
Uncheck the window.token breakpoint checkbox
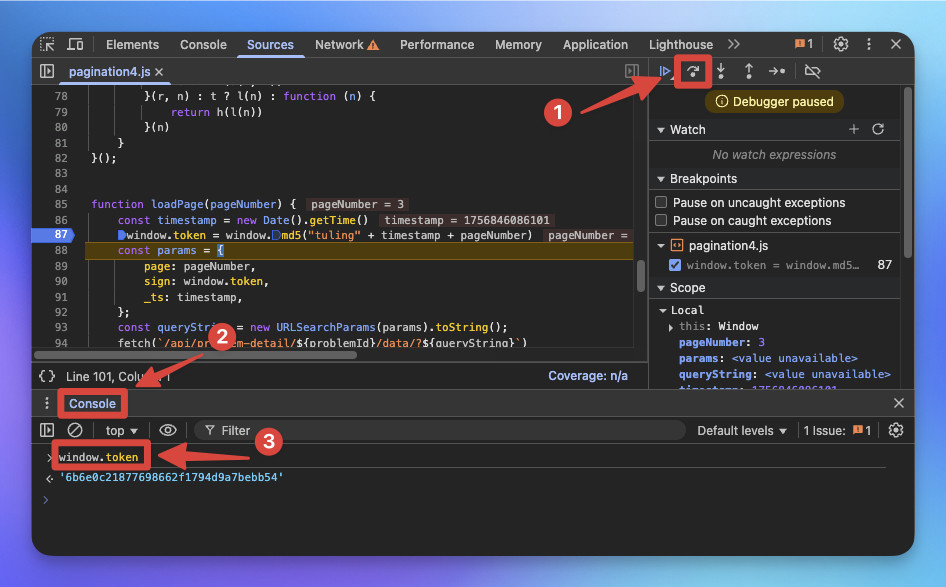675,265
